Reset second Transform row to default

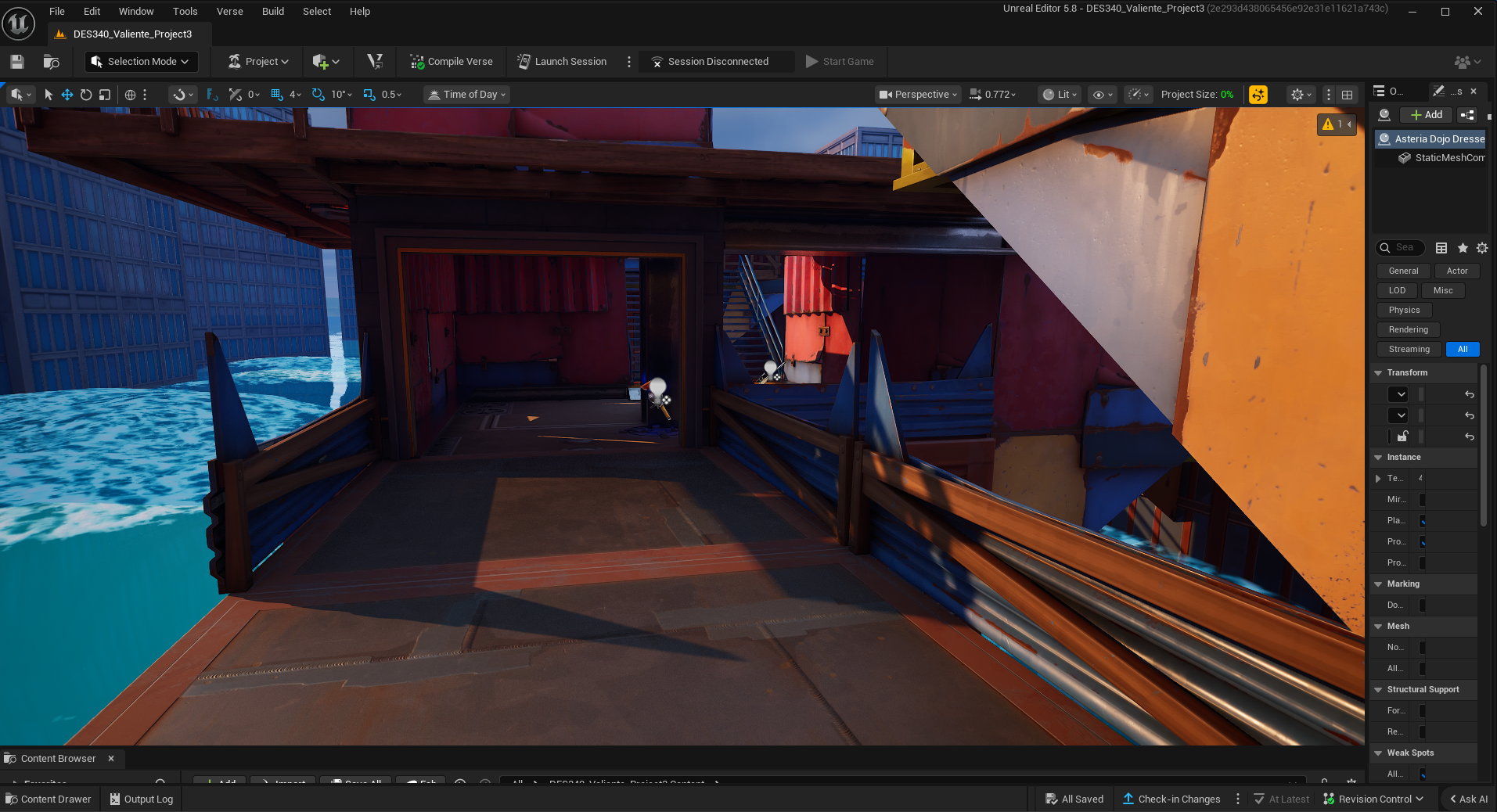click(1470, 415)
